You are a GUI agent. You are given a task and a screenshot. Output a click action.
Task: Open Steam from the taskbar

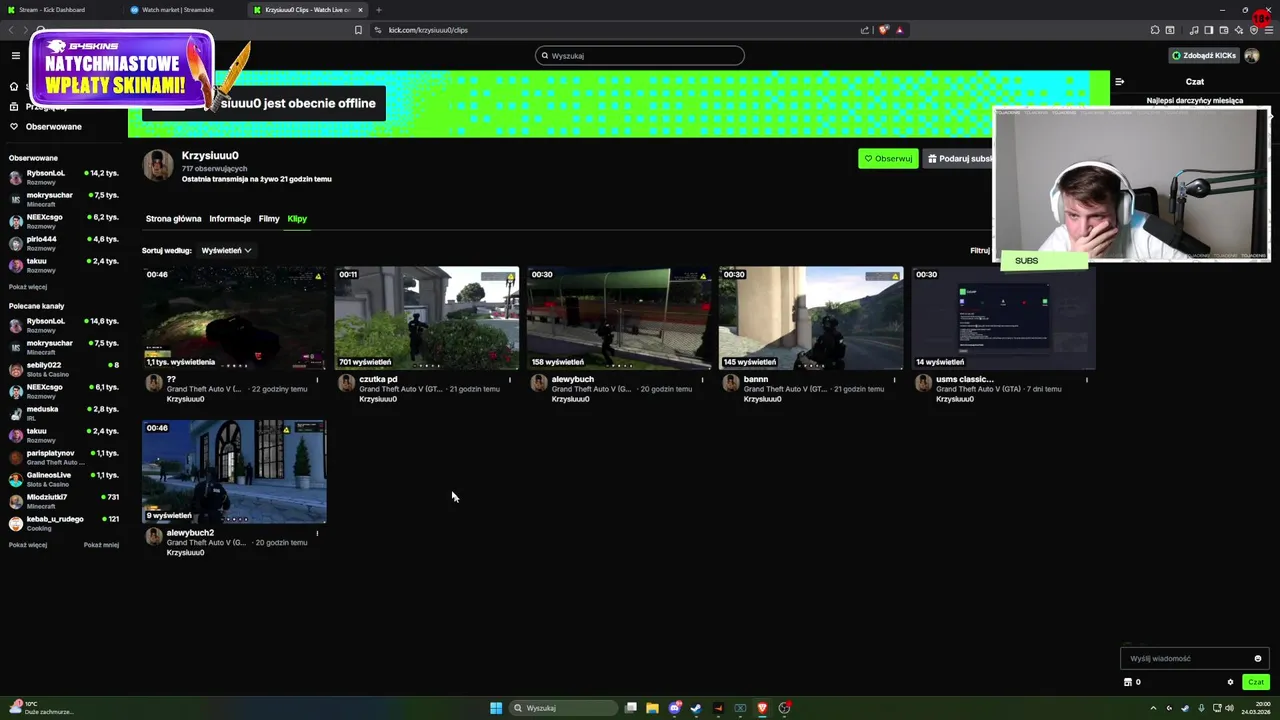(x=696, y=708)
